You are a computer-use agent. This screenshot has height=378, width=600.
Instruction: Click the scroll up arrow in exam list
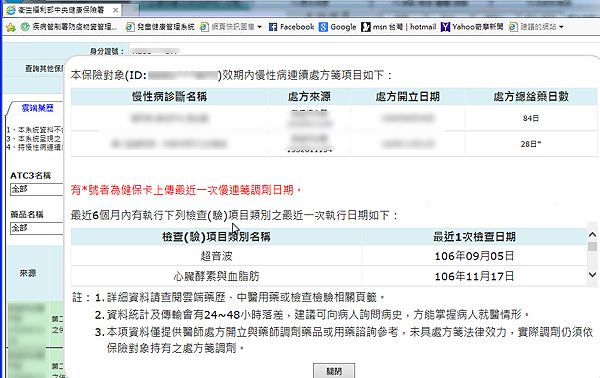[592, 235]
